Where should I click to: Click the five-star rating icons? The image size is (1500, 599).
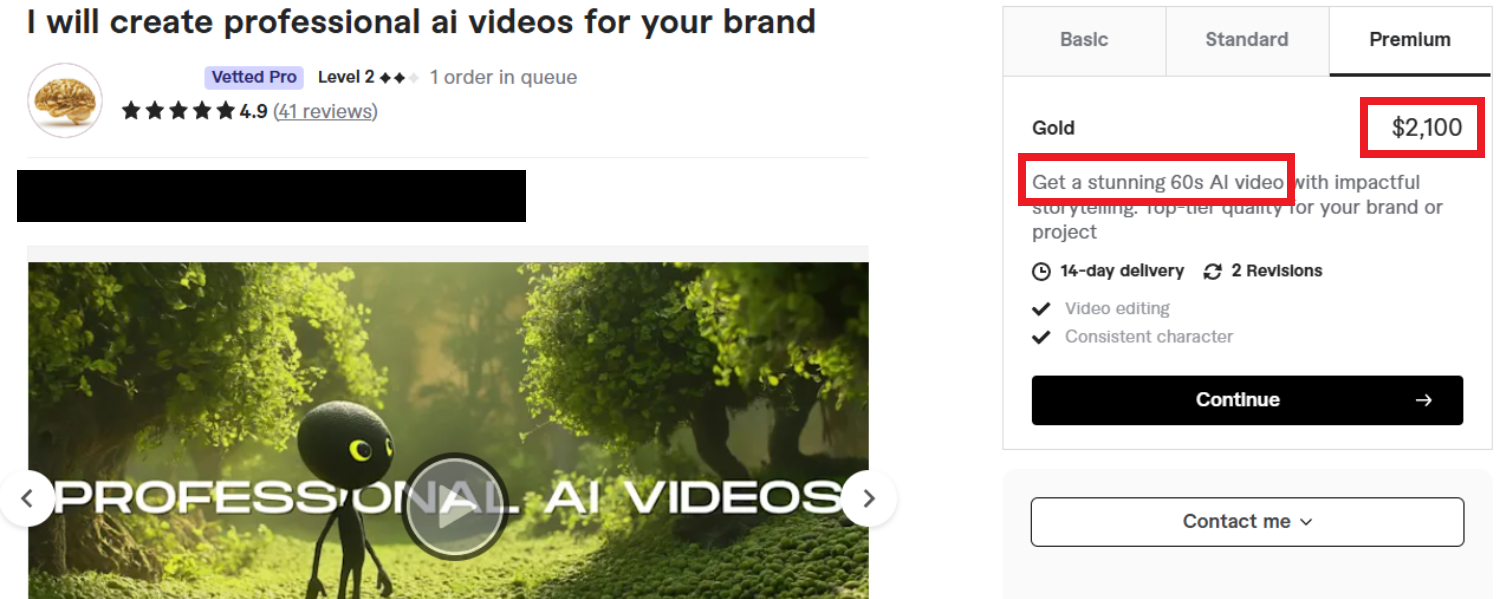click(179, 111)
